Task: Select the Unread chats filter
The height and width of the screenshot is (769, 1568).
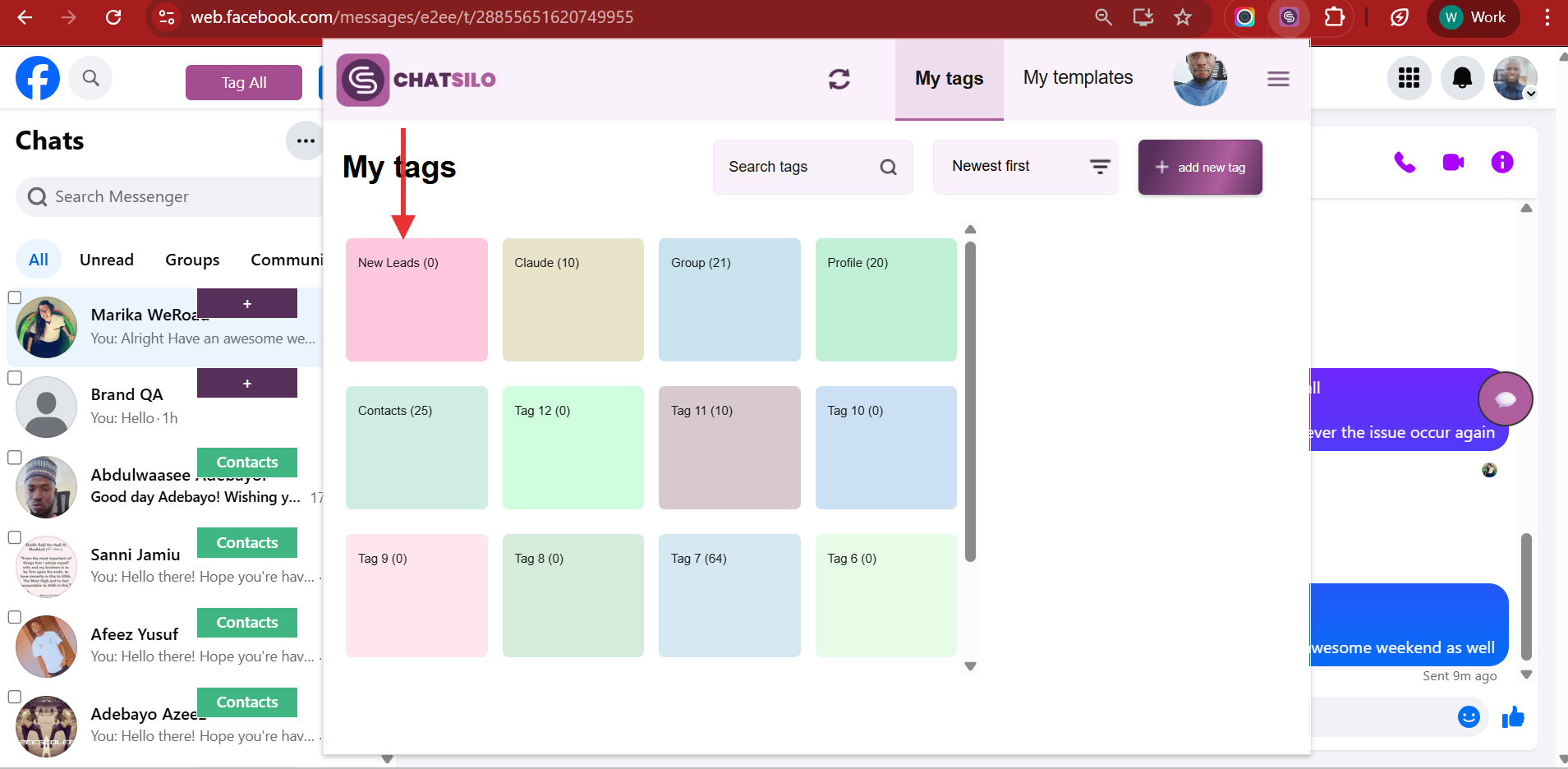Action: coord(107,260)
